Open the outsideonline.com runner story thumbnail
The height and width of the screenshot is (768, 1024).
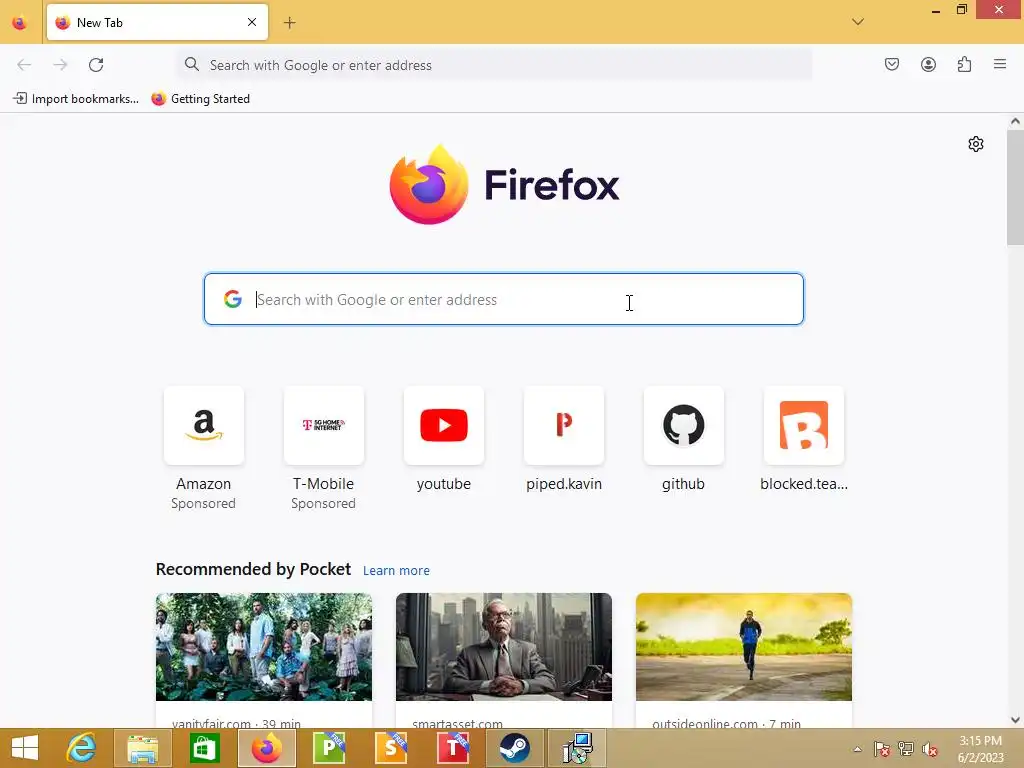click(744, 647)
